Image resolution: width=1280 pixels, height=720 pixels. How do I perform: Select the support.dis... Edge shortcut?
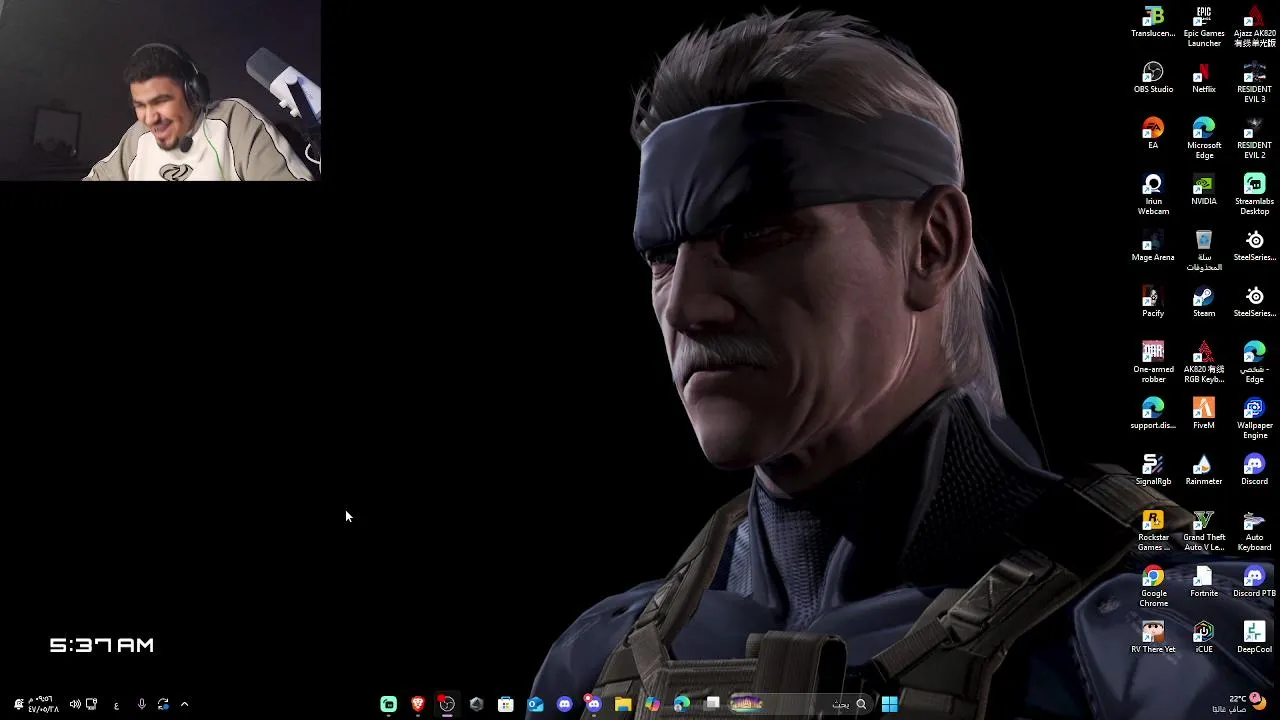[1153, 414]
